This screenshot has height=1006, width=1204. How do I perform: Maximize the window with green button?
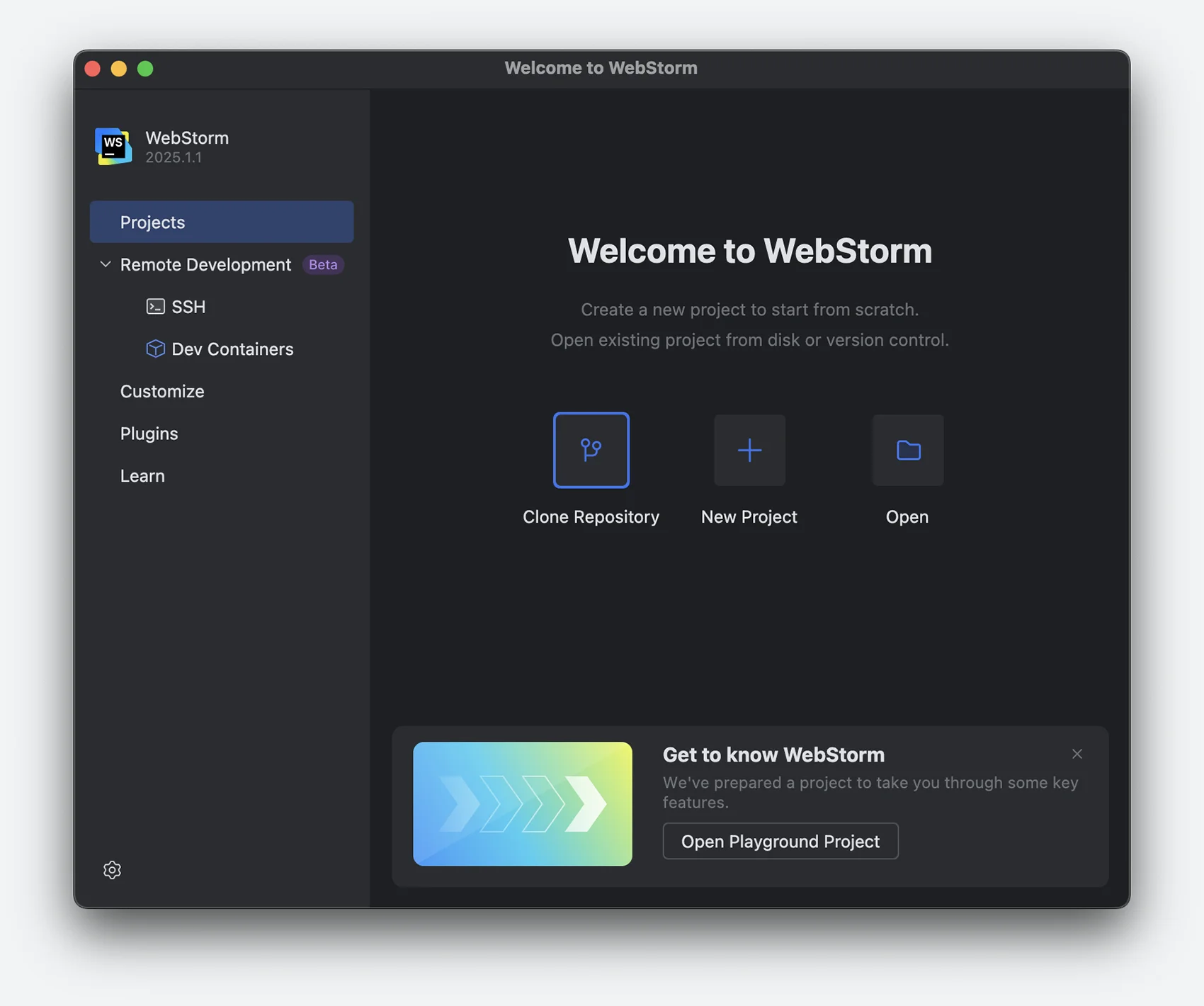[x=145, y=68]
